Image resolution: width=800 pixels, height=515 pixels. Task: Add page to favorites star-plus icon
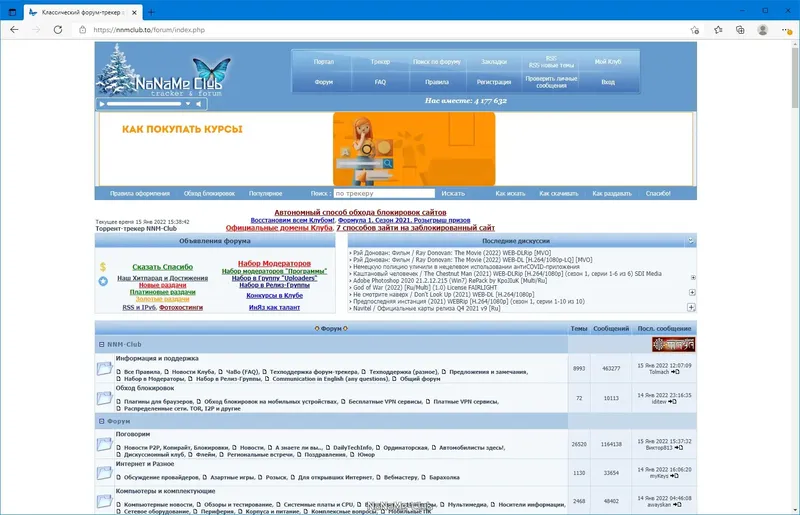pyautogui.click(x=694, y=30)
